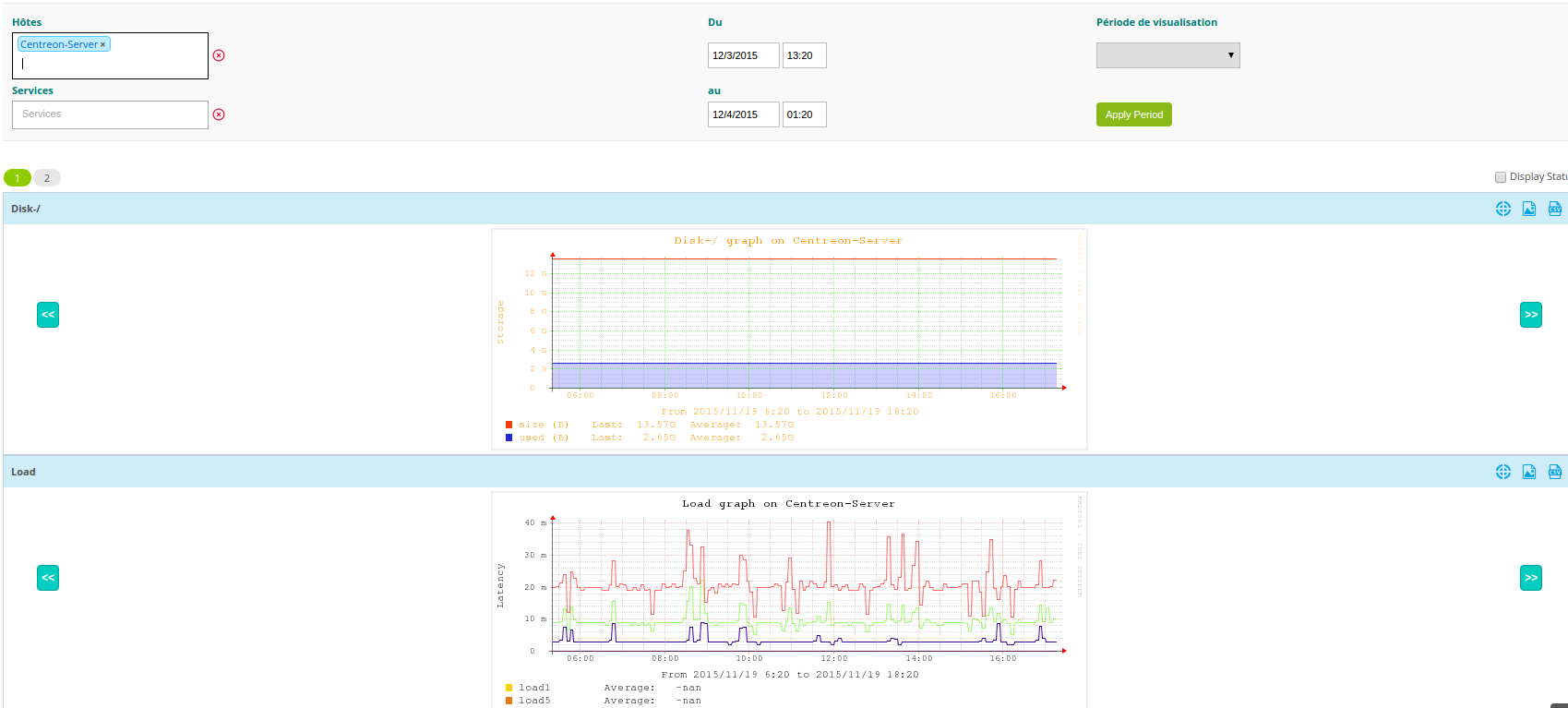The width and height of the screenshot is (1568, 708).
Task: Click the orange load5 legend swatch
Action: click(x=509, y=701)
